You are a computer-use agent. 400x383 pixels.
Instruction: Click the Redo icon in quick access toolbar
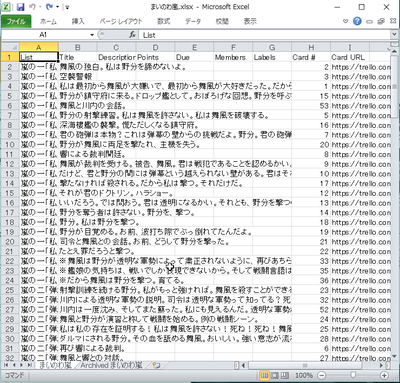(49, 7)
